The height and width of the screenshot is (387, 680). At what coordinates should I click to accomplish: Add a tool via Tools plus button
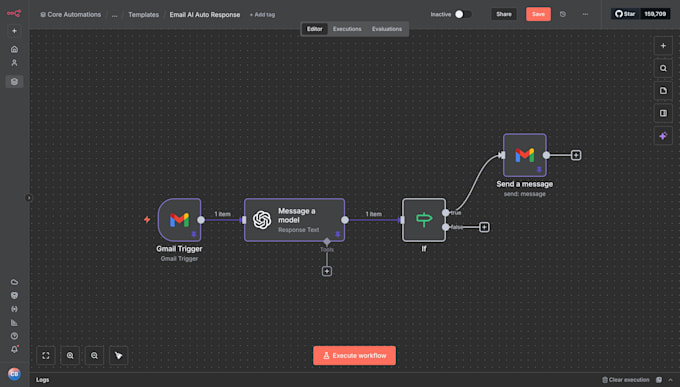(327, 271)
